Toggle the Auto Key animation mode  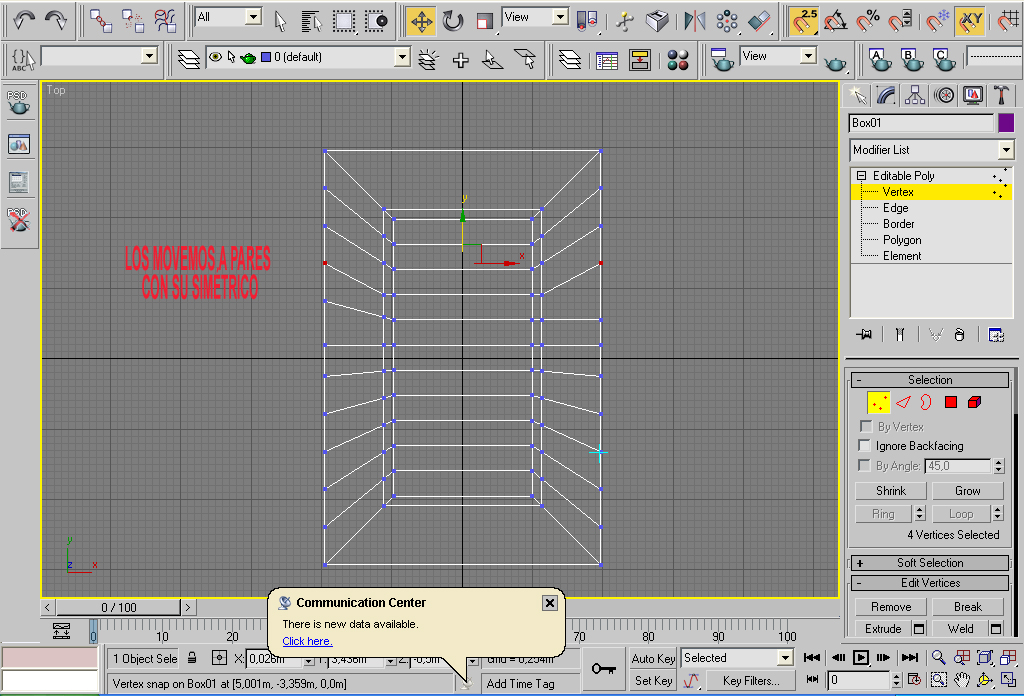click(x=653, y=658)
